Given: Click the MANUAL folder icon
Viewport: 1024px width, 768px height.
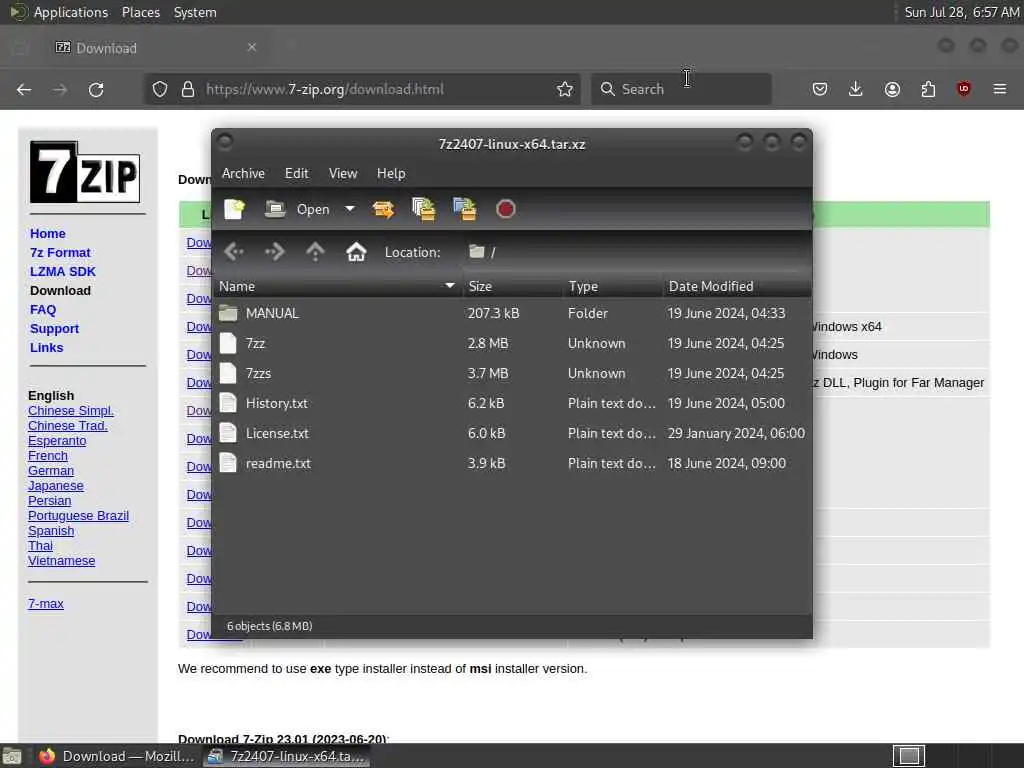Looking at the screenshot, I should click(228, 313).
